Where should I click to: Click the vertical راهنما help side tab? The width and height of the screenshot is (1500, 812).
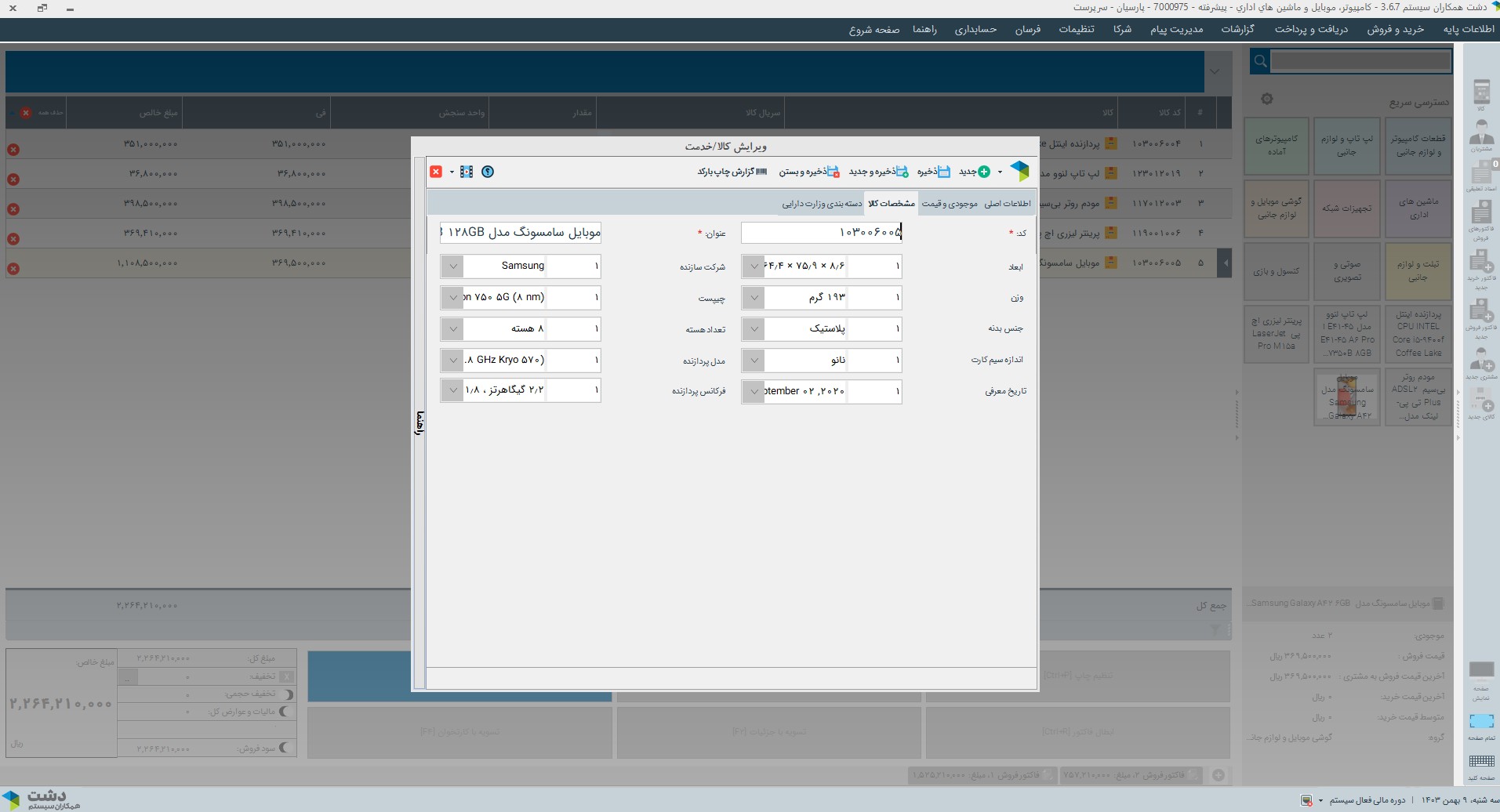point(419,422)
